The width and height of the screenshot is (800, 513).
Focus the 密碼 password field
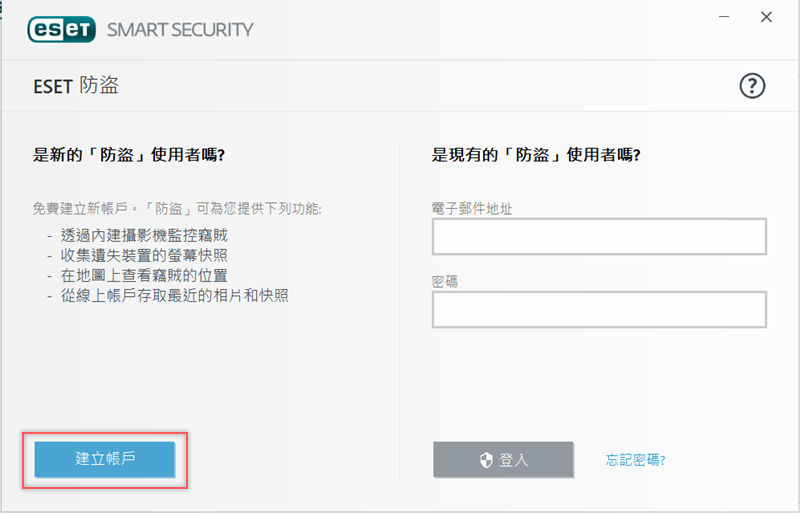coord(599,309)
